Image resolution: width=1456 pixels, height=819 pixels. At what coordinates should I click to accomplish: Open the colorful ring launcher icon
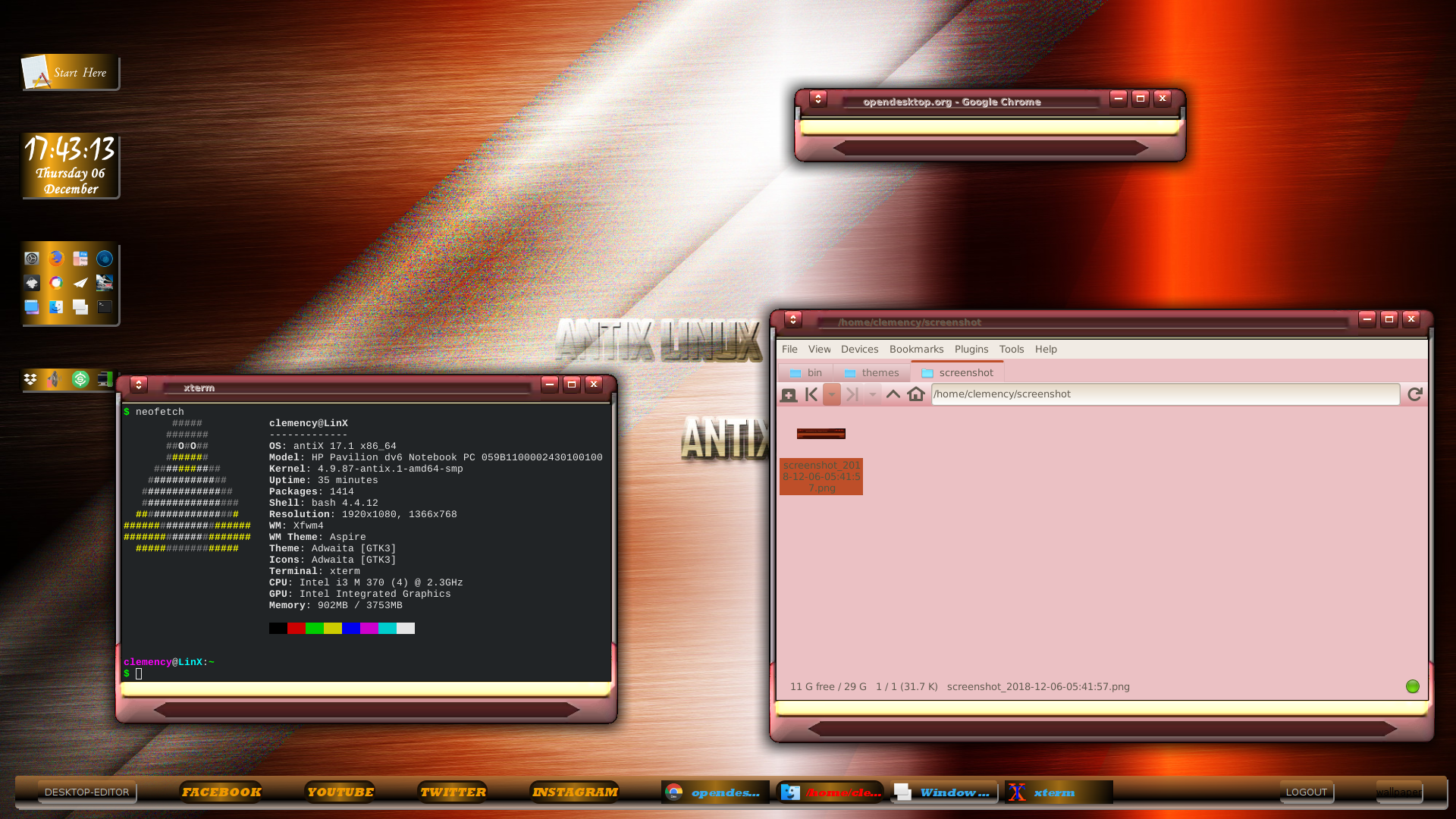pos(55,283)
